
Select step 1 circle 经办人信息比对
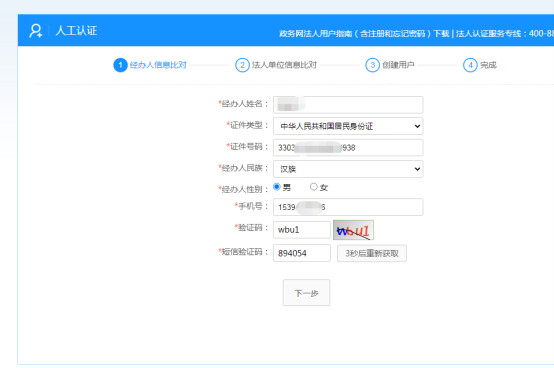point(120,65)
